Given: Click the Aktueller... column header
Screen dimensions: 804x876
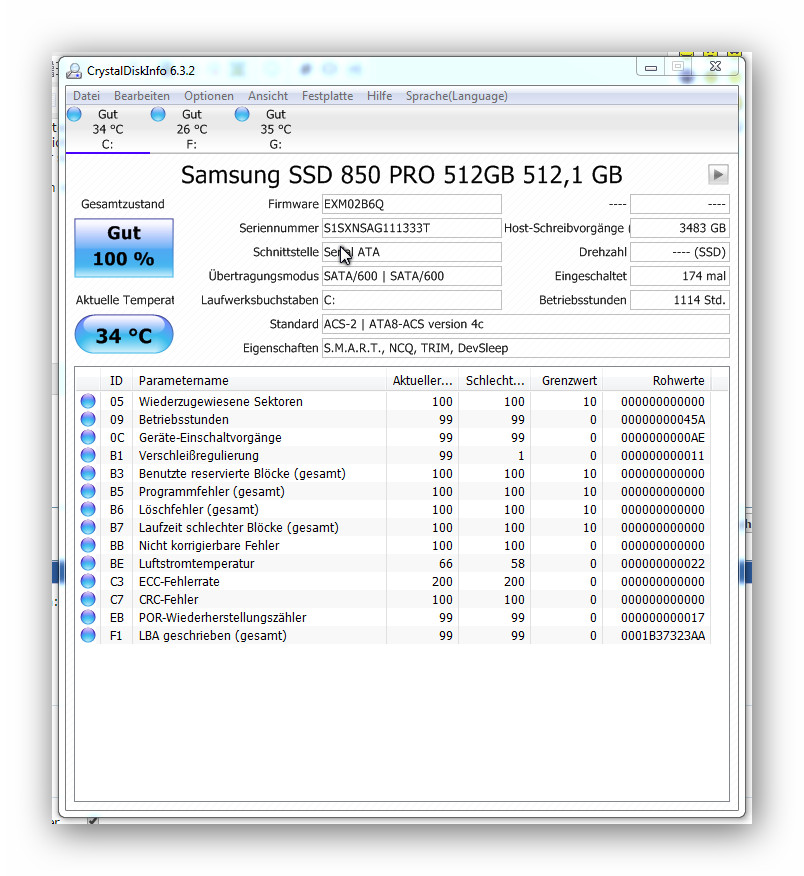Looking at the screenshot, I should click(x=422, y=380).
